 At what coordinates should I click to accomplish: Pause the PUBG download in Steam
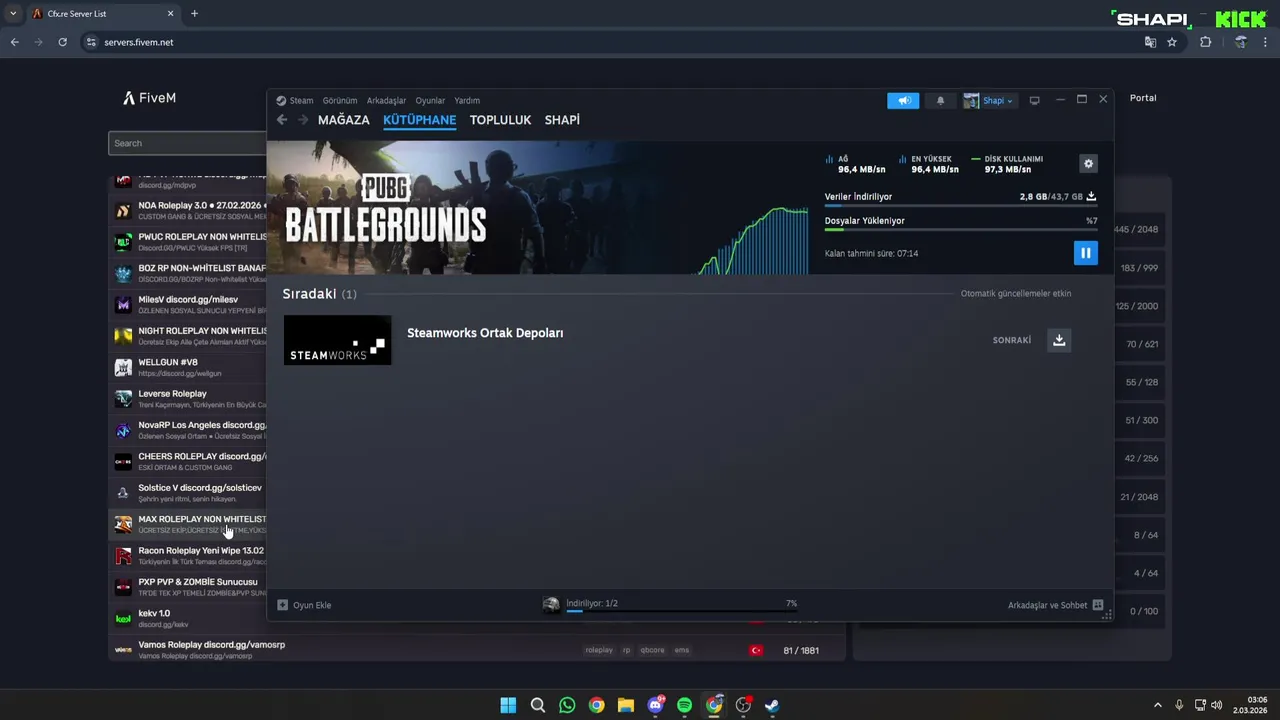pos(1085,253)
